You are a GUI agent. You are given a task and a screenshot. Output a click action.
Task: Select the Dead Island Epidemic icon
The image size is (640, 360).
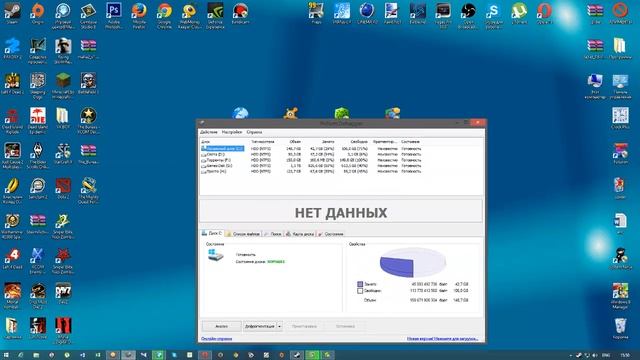[38, 121]
